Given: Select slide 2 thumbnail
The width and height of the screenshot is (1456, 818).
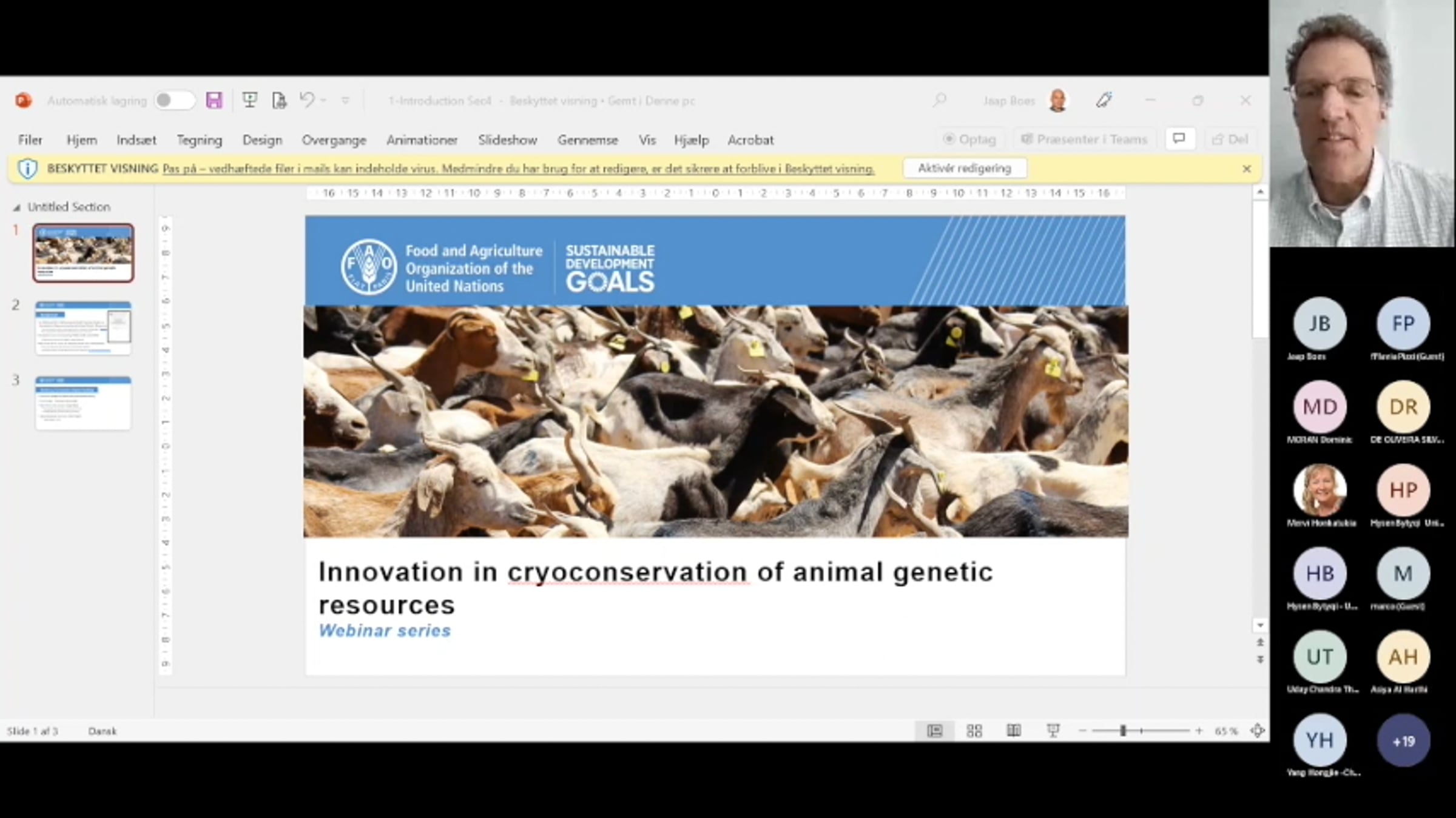Looking at the screenshot, I should coord(83,328).
